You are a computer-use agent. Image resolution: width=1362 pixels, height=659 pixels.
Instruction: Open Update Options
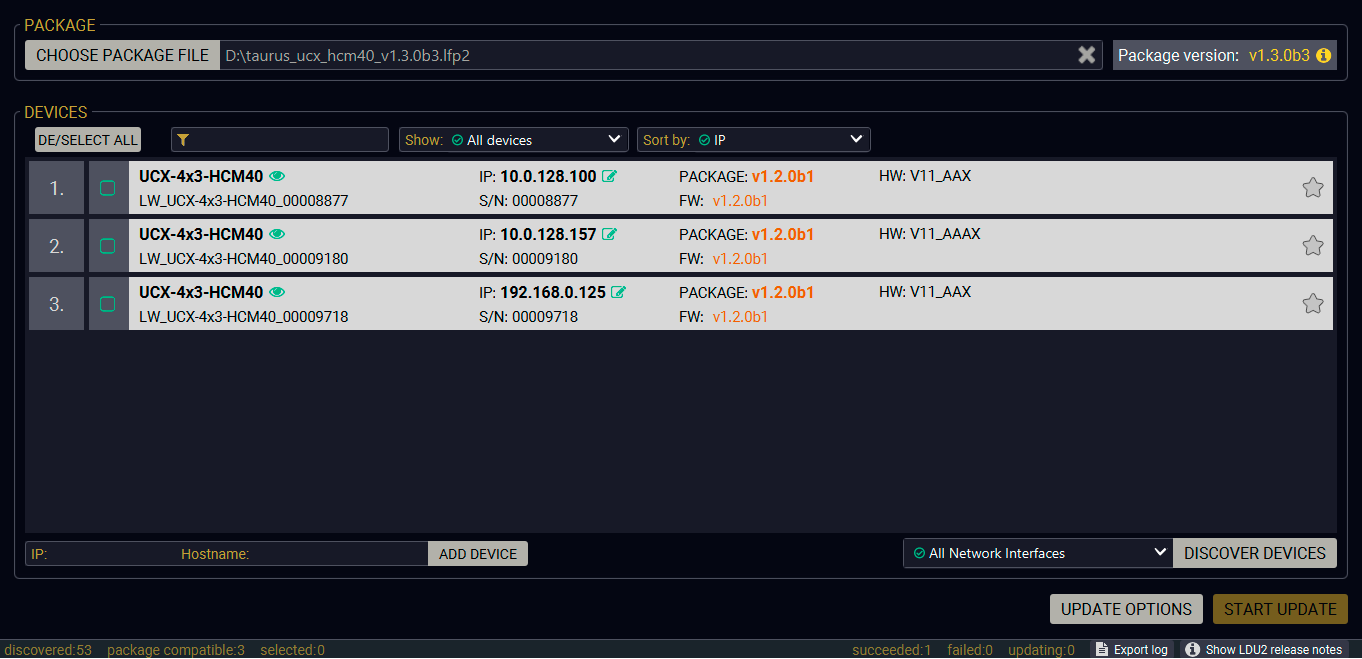point(1126,609)
